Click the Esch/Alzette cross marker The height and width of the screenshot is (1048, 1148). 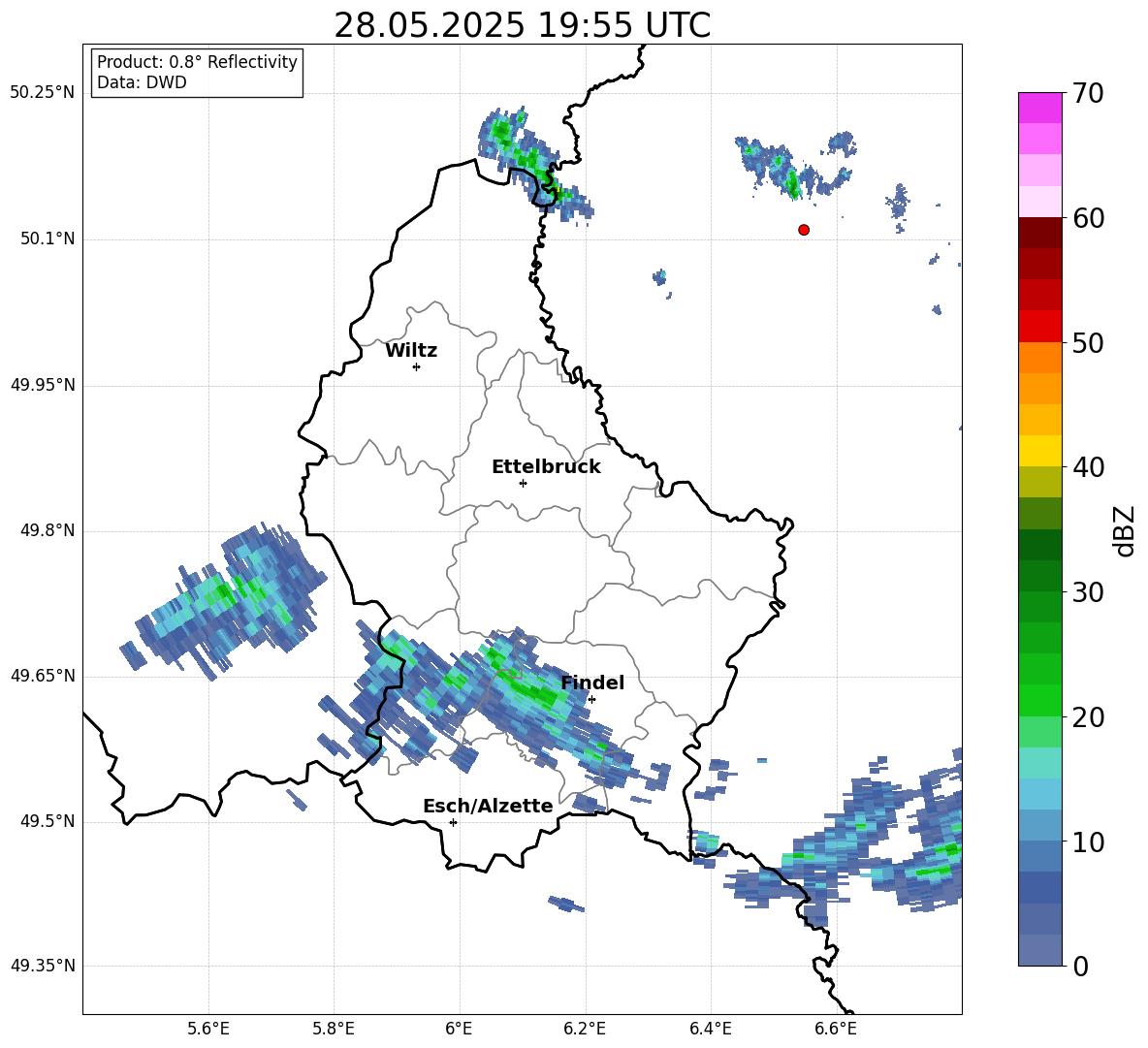click(x=453, y=822)
